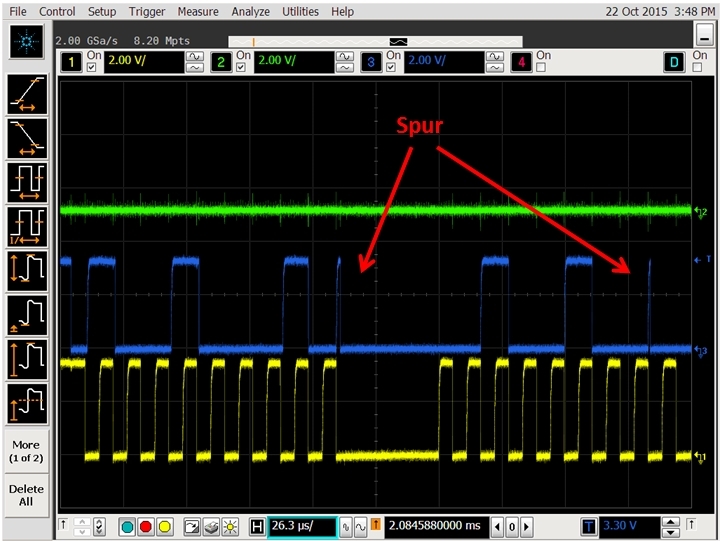720x541 pixels.
Task: Click the More (1 of 2) button
Action: click(26, 451)
